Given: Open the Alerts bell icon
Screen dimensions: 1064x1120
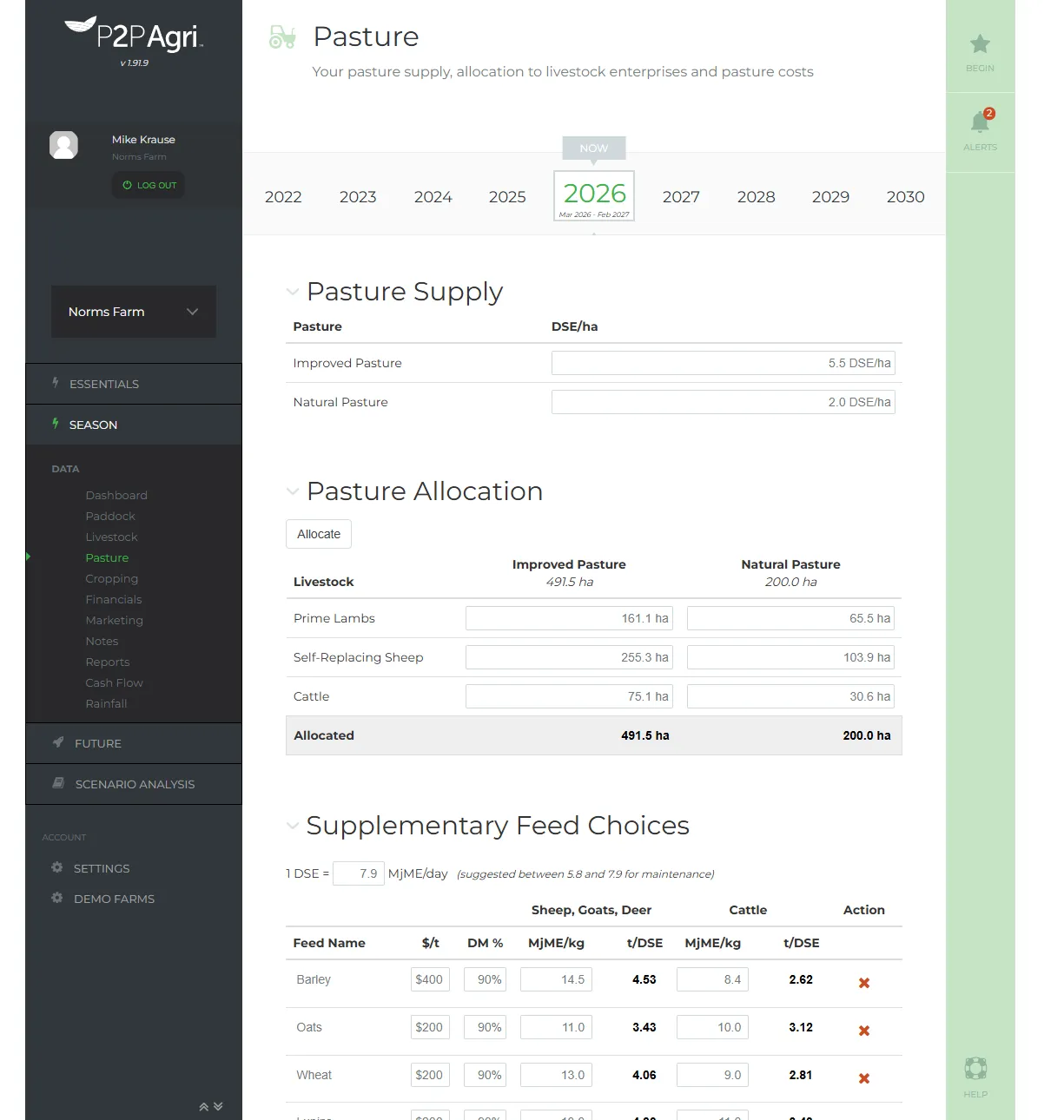Looking at the screenshot, I should (x=980, y=122).
